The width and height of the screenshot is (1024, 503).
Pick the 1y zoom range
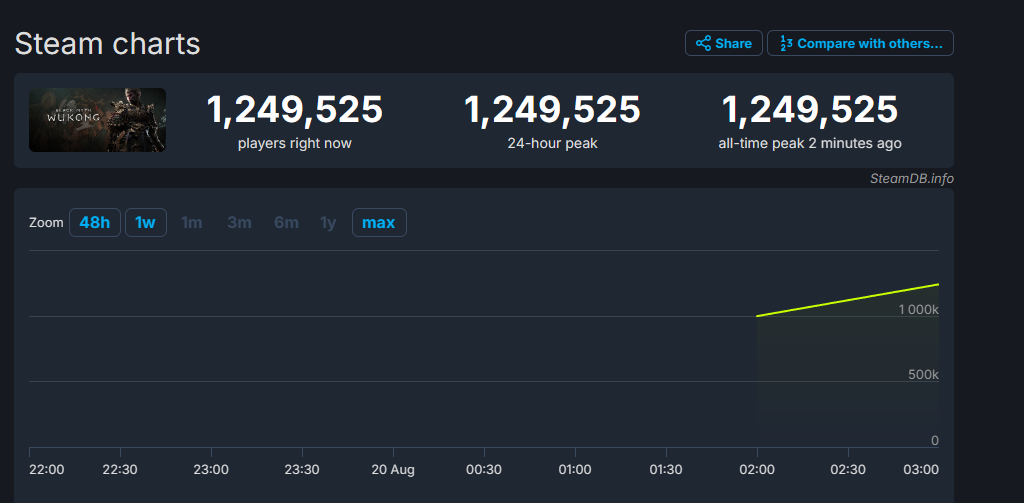coord(328,222)
